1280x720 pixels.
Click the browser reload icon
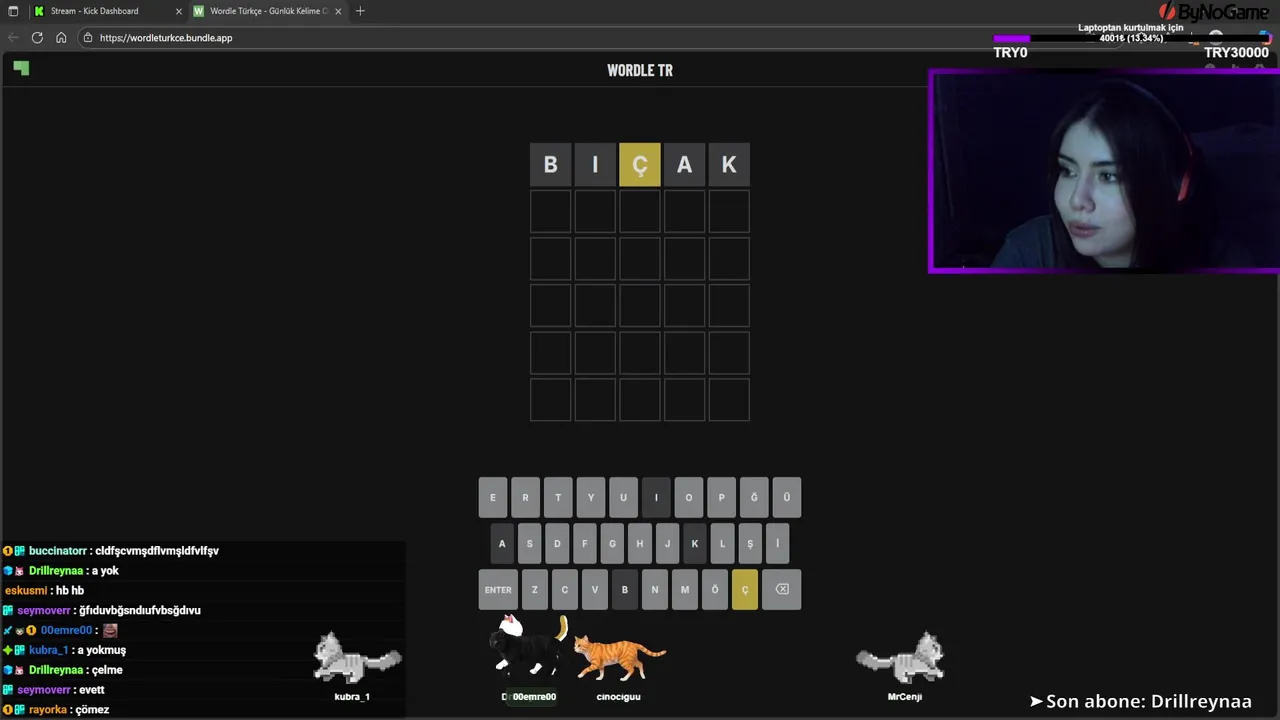37,37
